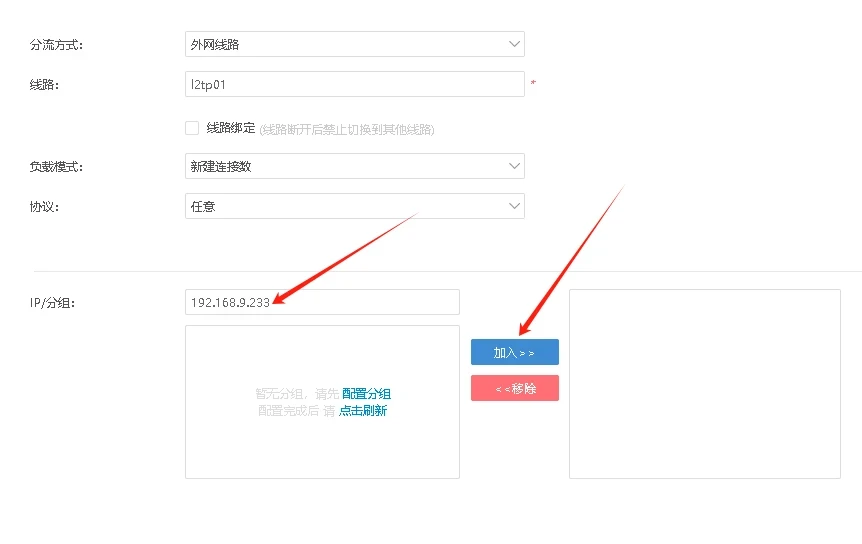Click the IP/分组 field label
Viewport: 862px width, 544px height.
tap(53, 303)
